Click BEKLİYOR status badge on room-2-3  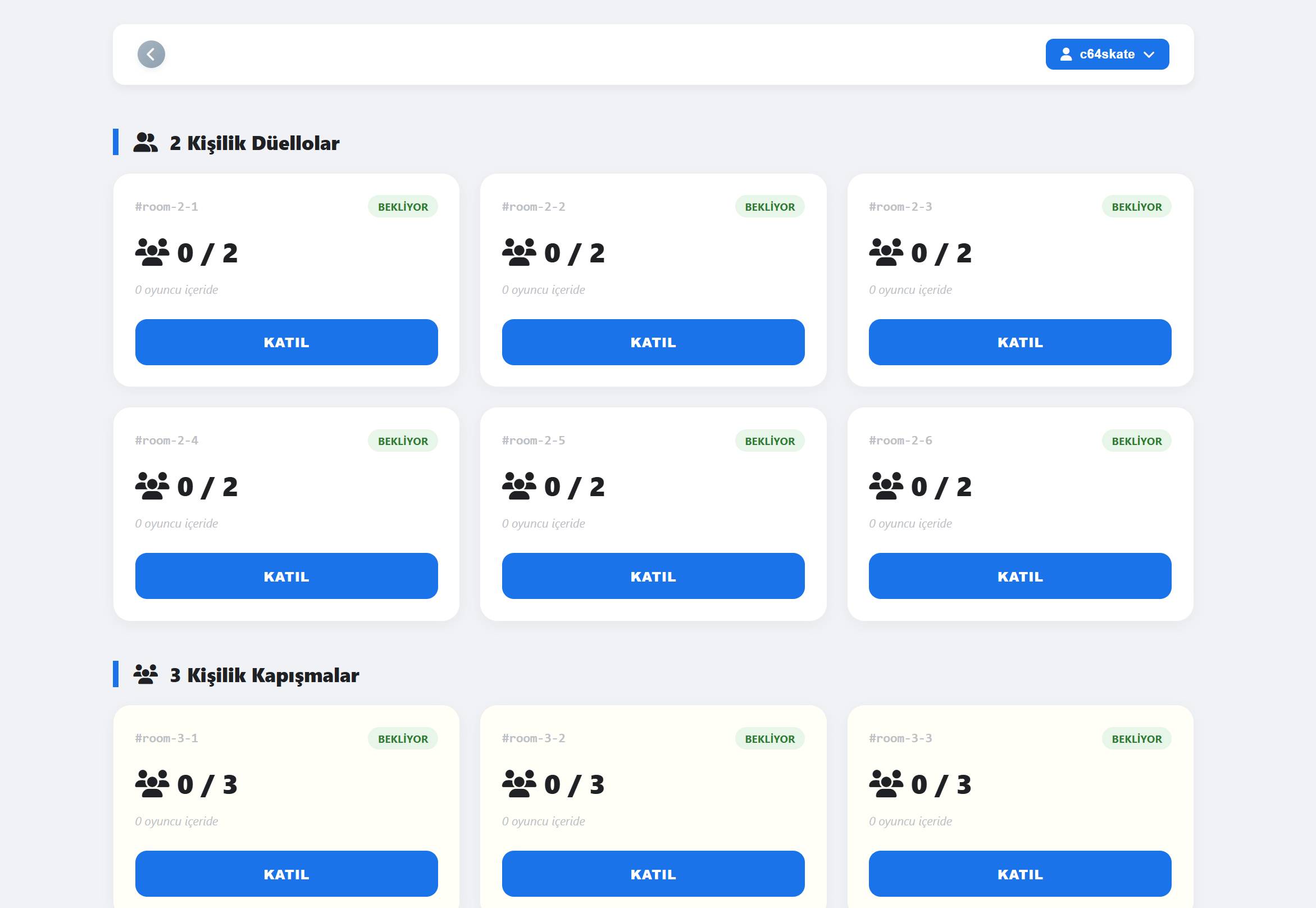click(x=1136, y=207)
